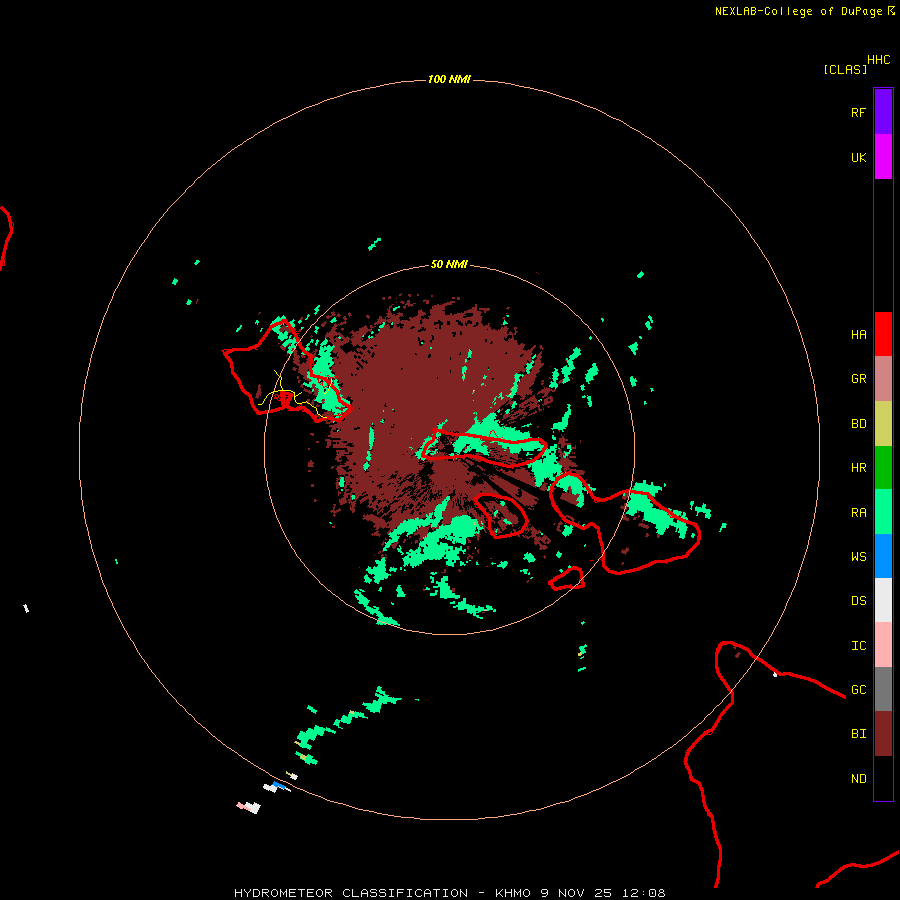Click the WS legend label
The image size is (900, 900).
858,556
